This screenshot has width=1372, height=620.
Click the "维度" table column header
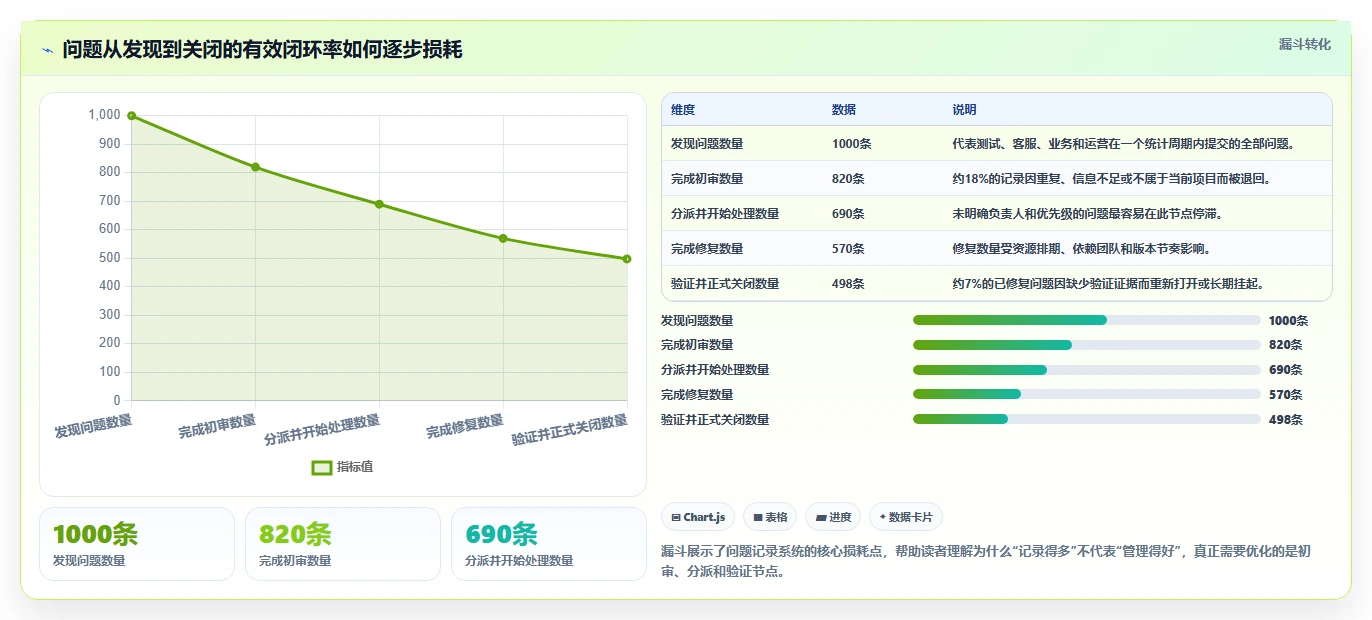(x=683, y=110)
